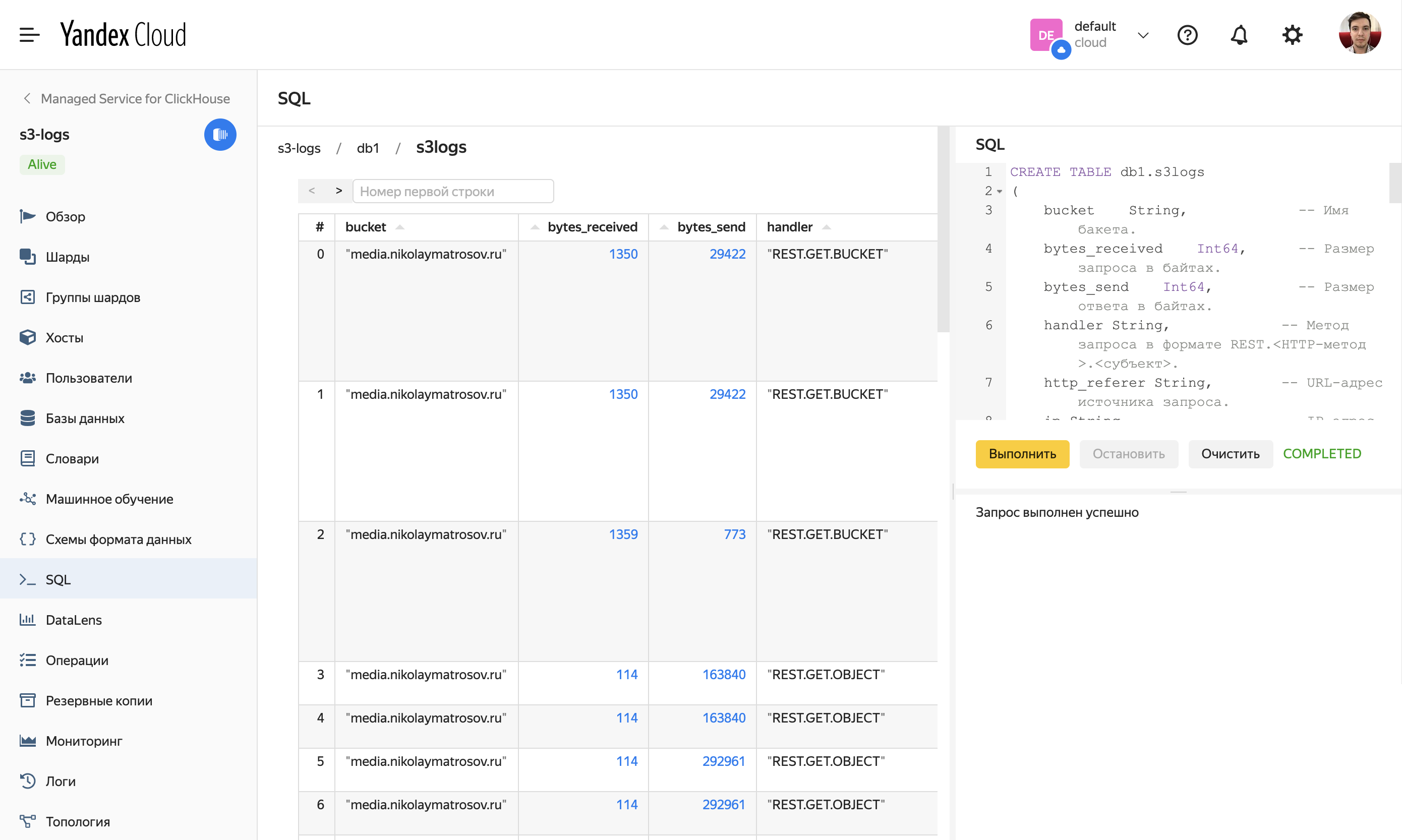
Task: Go to next page of rows
Action: tap(338, 191)
